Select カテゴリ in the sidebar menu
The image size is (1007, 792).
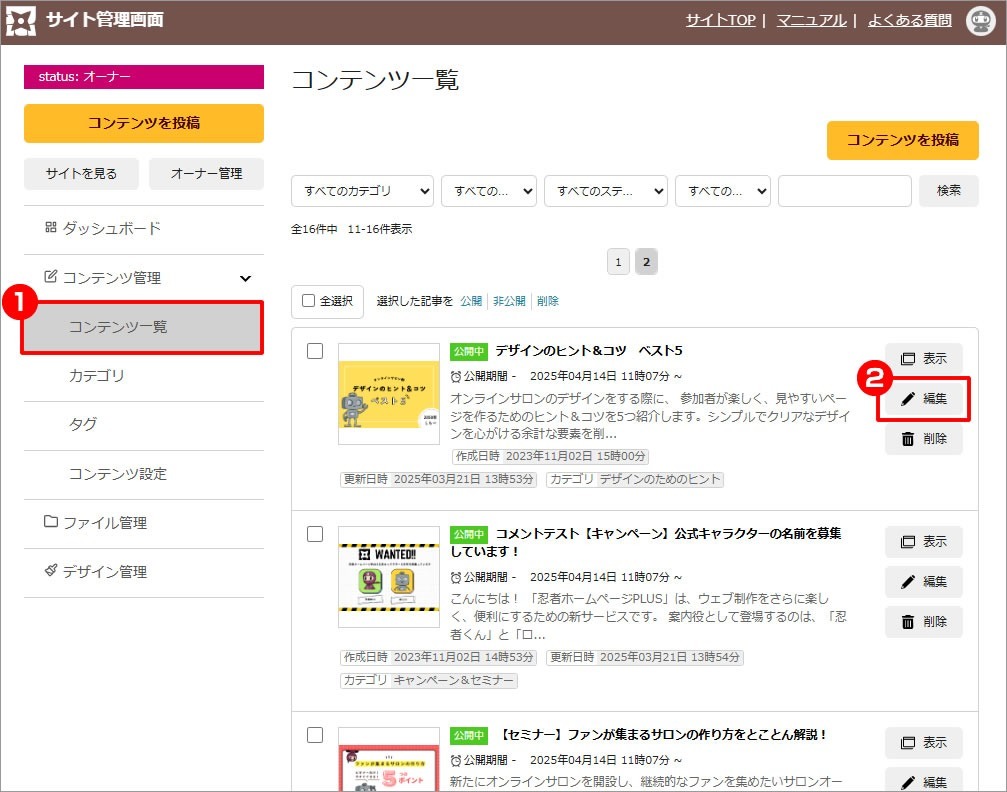pos(97,376)
